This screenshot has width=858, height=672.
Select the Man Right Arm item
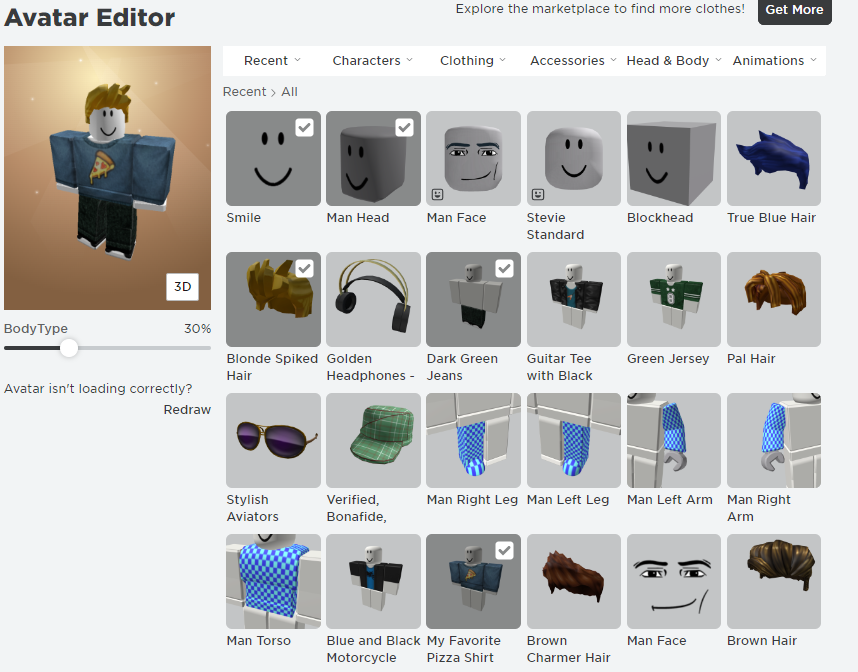pyautogui.click(x=774, y=441)
